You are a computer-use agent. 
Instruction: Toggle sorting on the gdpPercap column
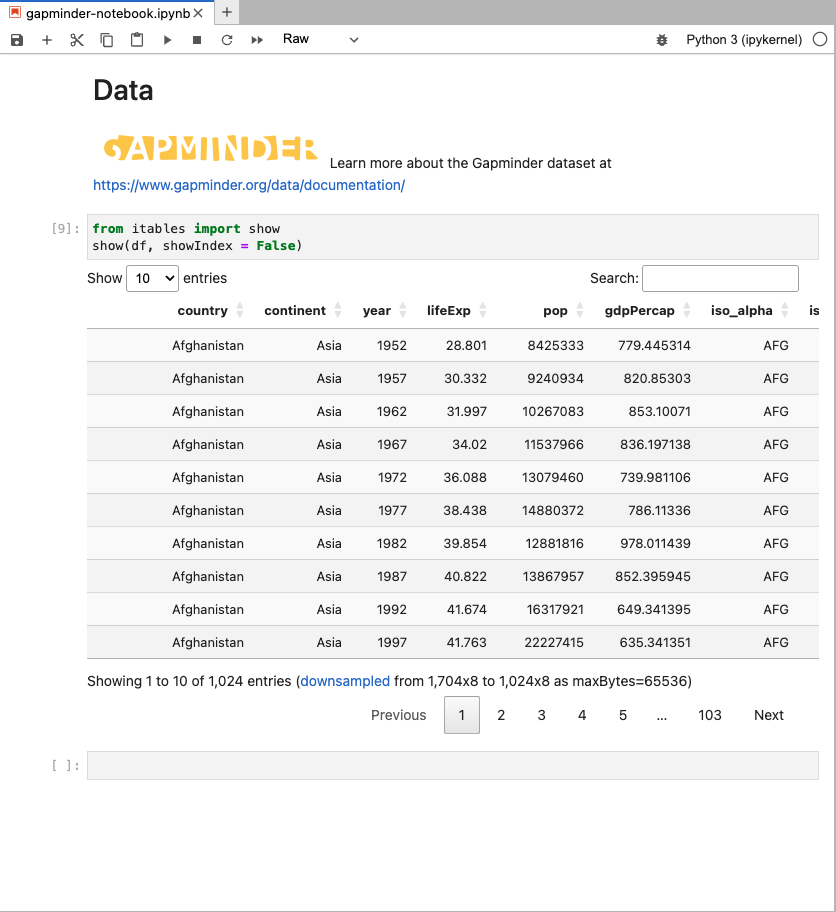(x=640, y=310)
